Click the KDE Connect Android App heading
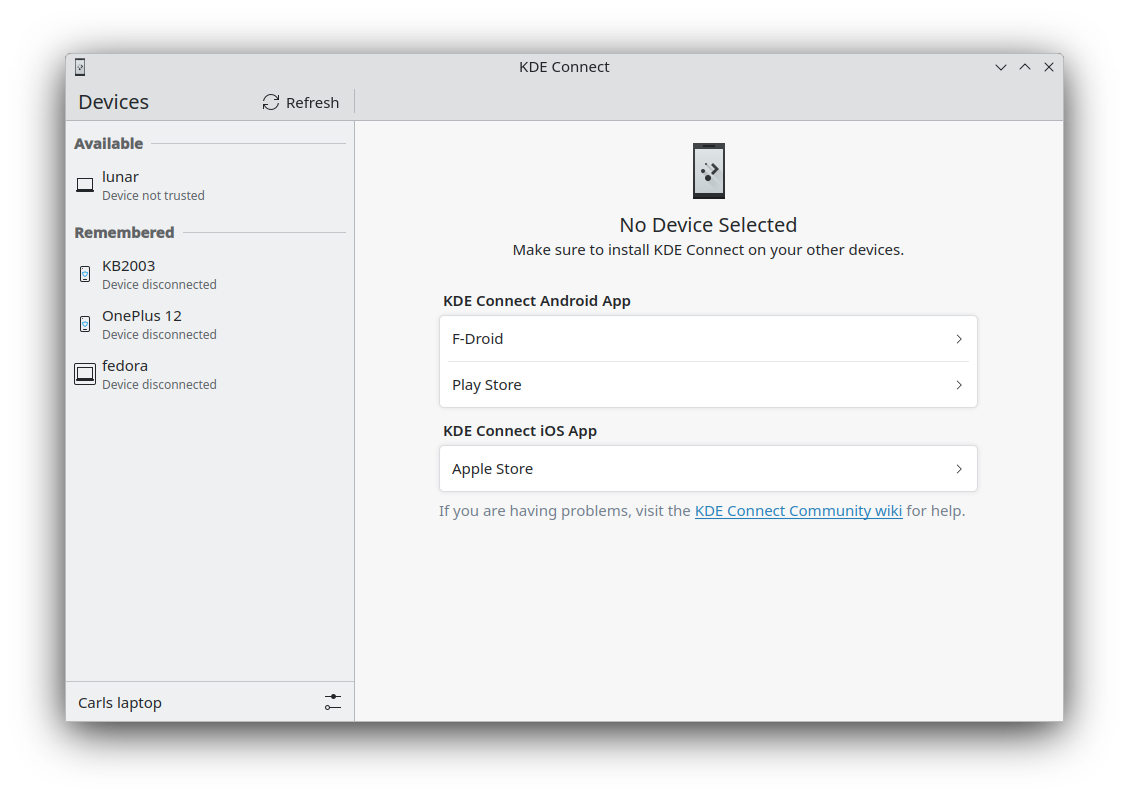1129x799 pixels. click(537, 301)
